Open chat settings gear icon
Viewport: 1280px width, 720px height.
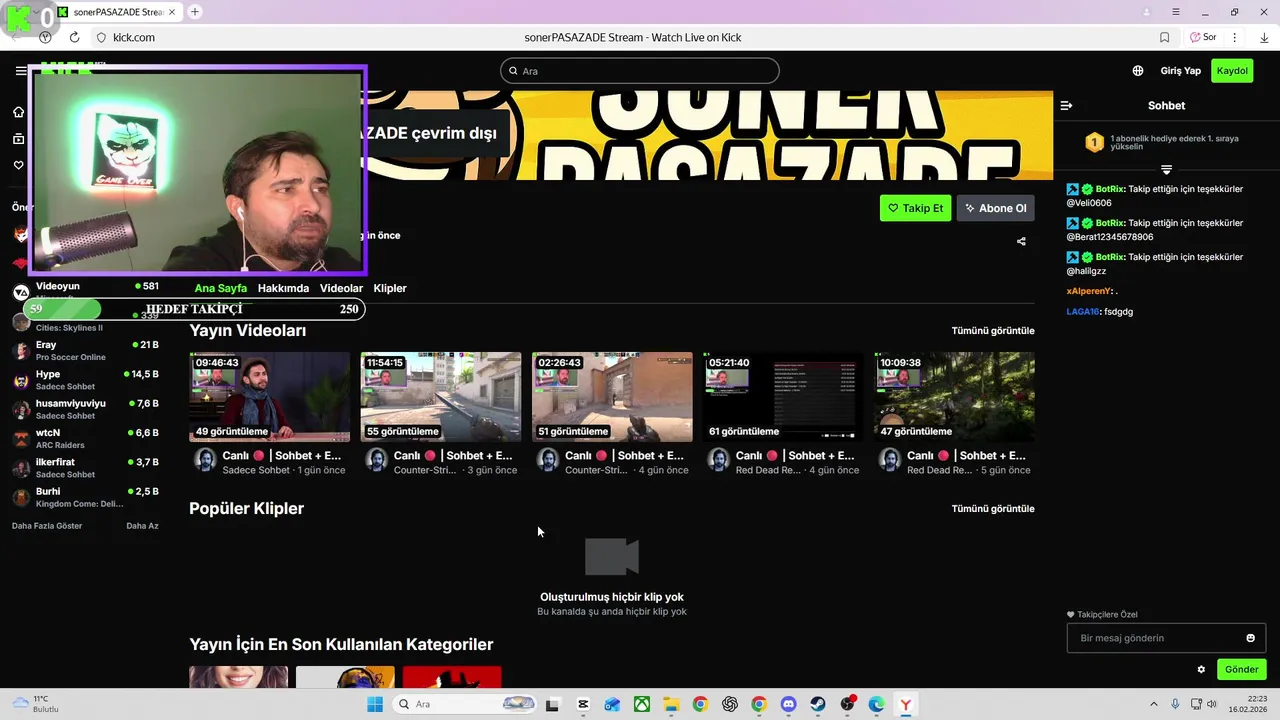pyautogui.click(x=1201, y=670)
